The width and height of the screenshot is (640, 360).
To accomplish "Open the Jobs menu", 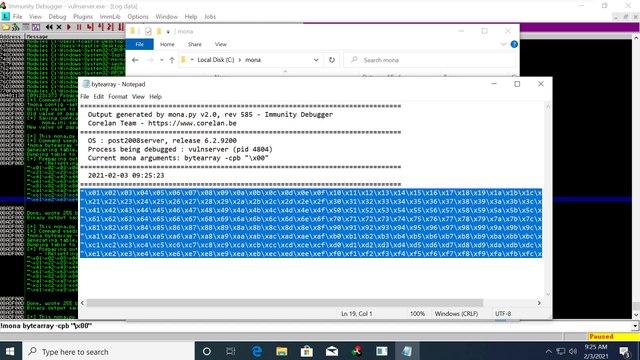I will click(x=210, y=17).
